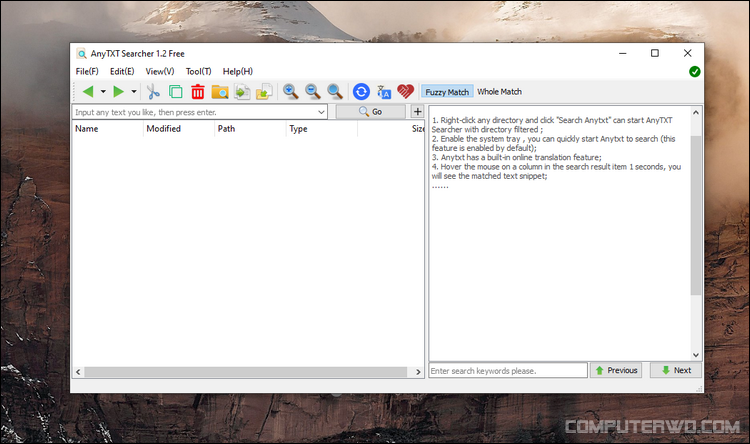Click the red heart donate icon
The image size is (750, 444).
pyautogui.click(x=406, y=91)
